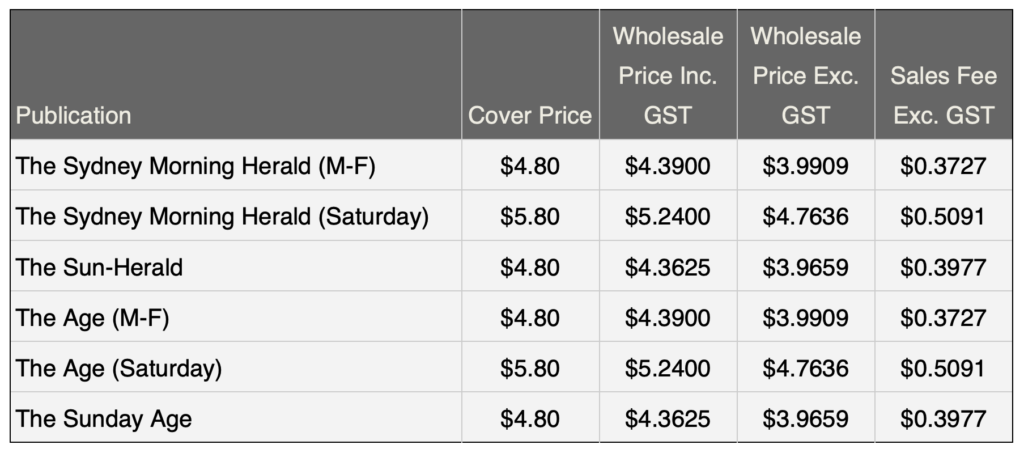This screenshot has height=453, width=1024.
Task: Select The Age (Saturday) cover price $5.80
Action: click(x=530, y=368)
